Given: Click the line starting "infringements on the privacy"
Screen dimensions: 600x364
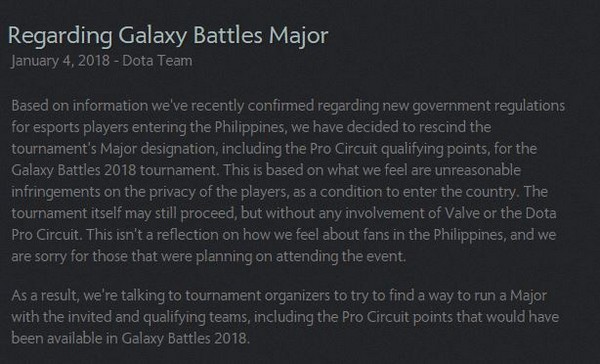Looking at the screenshot, I should pyautogui.click(x=279, y=192).
